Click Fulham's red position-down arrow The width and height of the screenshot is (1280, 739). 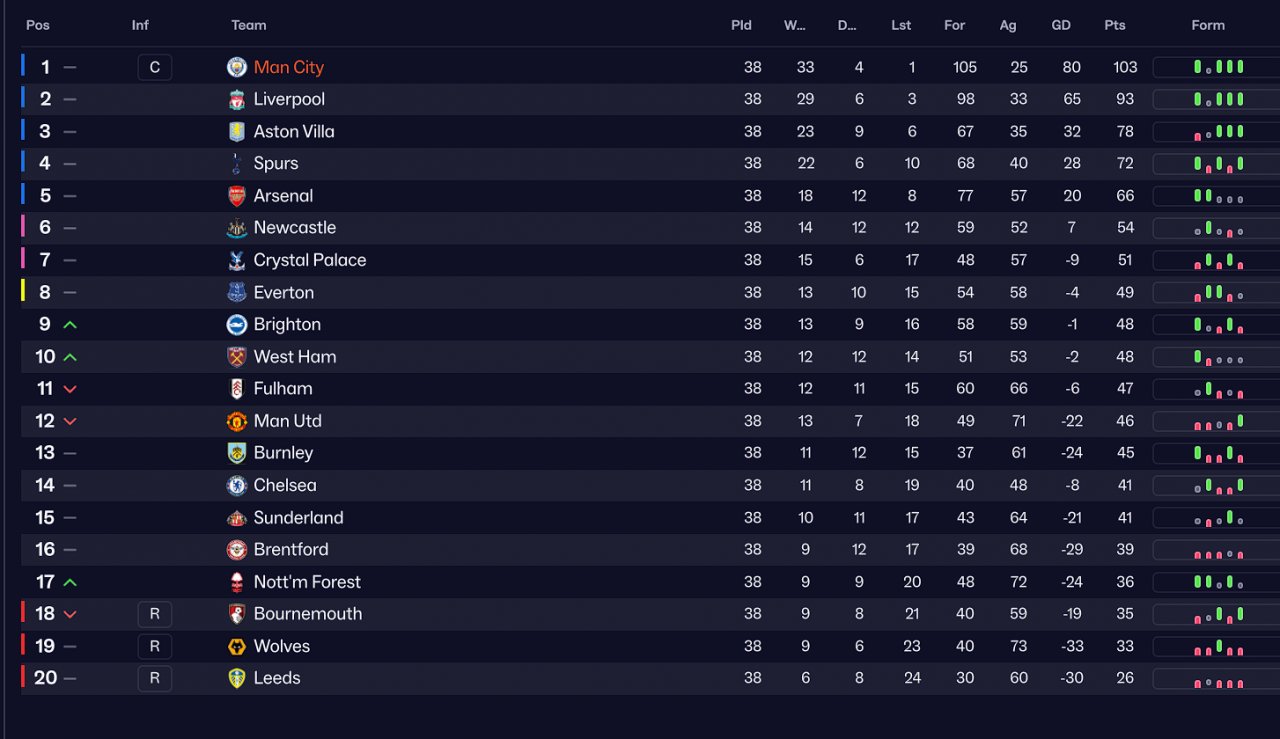point(70,389)
